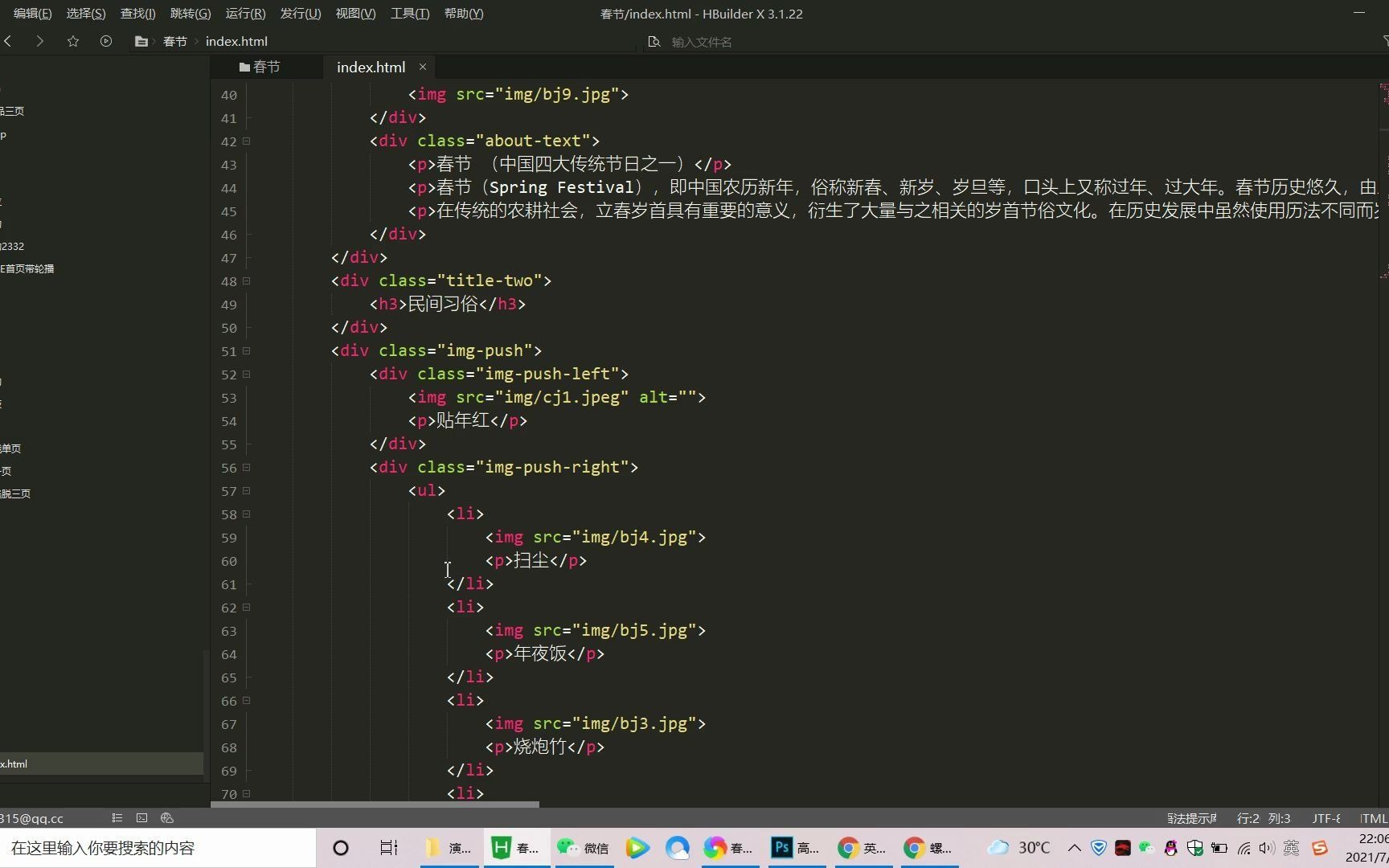Bookmark the file with the star icon

[x=73, y=41]
